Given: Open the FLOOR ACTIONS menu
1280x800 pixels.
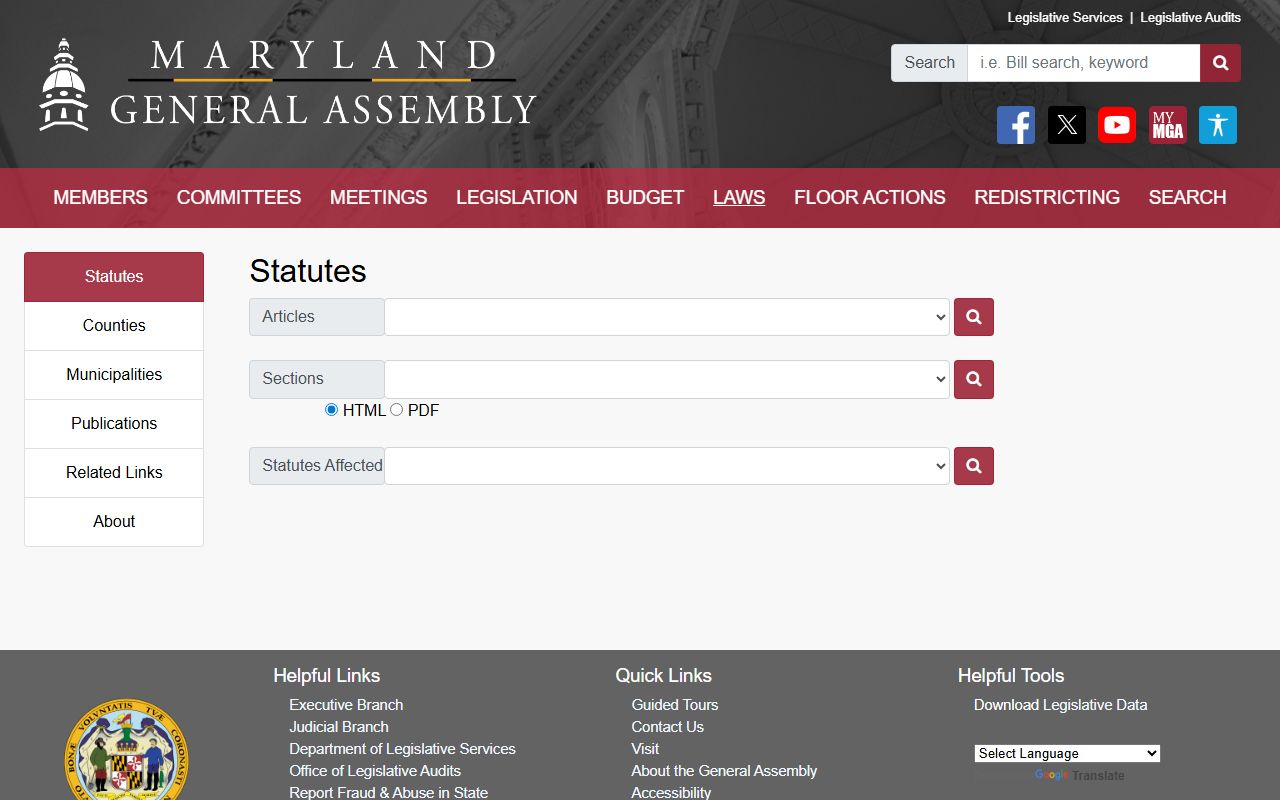Looking at the screenshot, I should [870, 197].
